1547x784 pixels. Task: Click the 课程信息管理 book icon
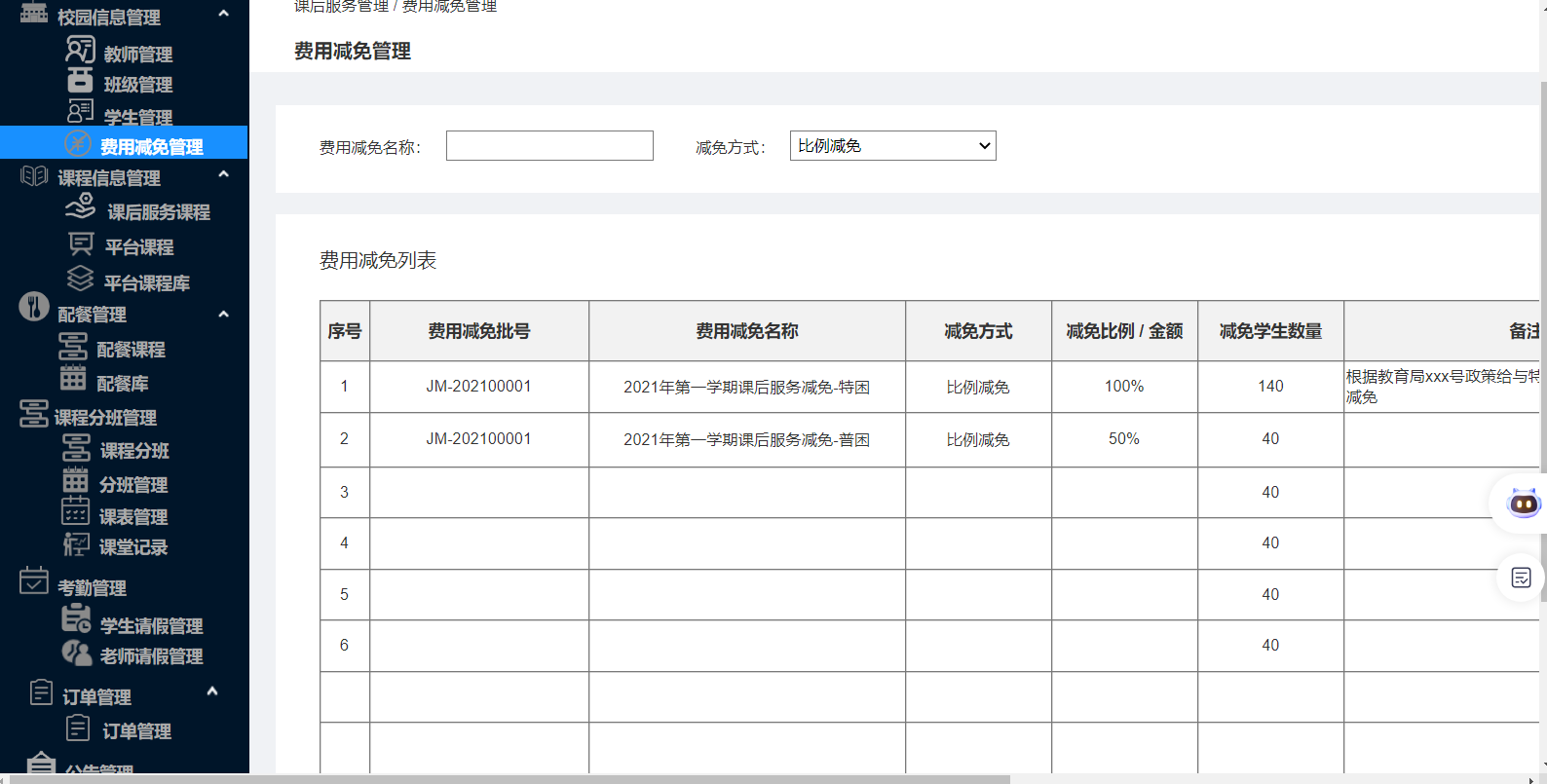tap(34, 175)
